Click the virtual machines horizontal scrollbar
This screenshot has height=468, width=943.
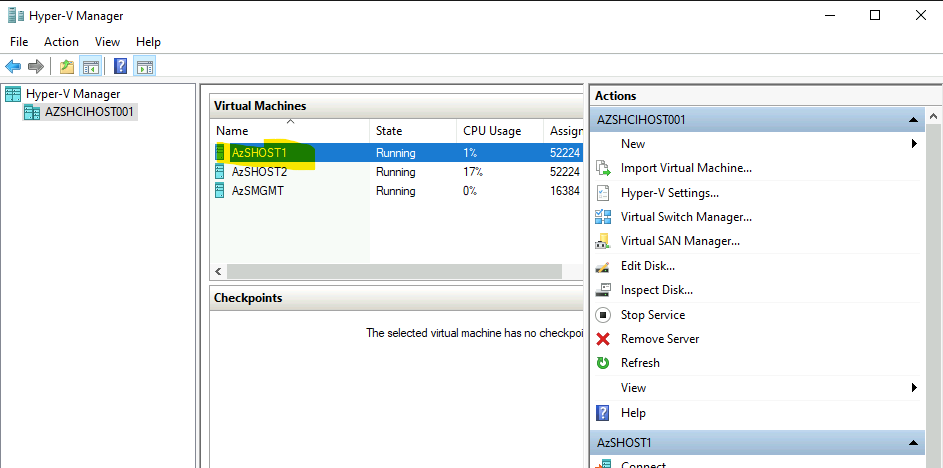click(x=394, y=271)
